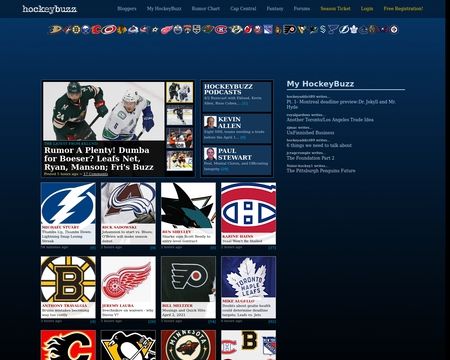Go to the hockeybuzz home logo
The height and width of the screenshot is (360, 450).
coord(49,9)
